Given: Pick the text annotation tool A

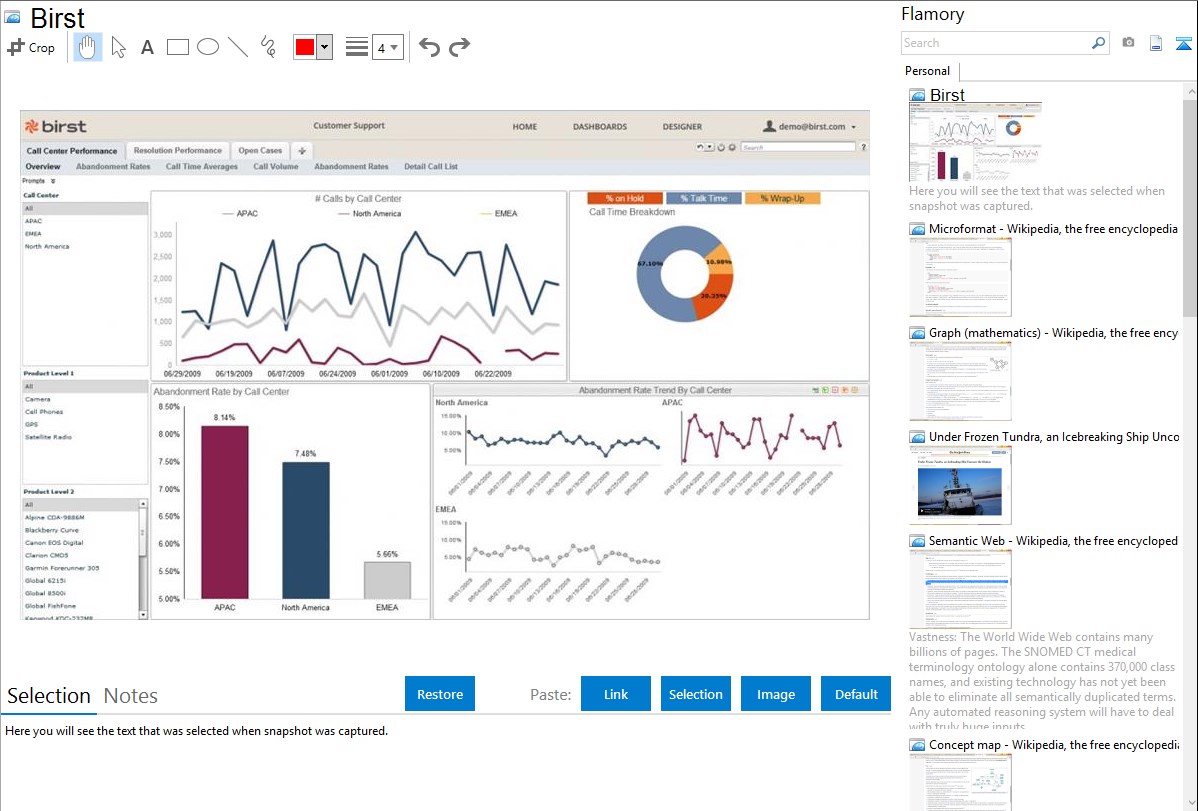Looking at the screenshot, I should tap(147, 47).
